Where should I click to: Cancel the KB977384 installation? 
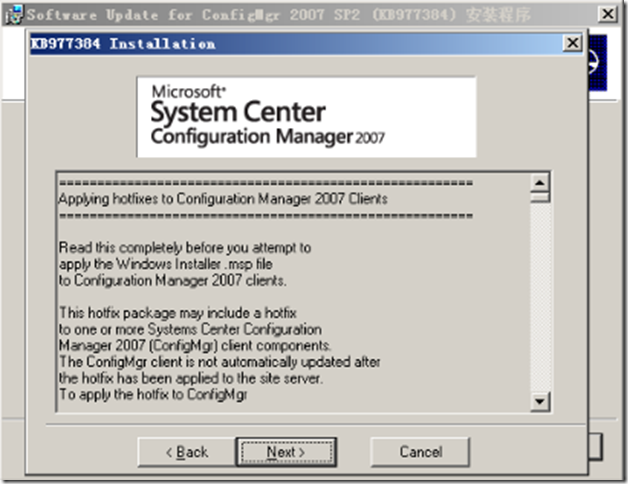420,452
